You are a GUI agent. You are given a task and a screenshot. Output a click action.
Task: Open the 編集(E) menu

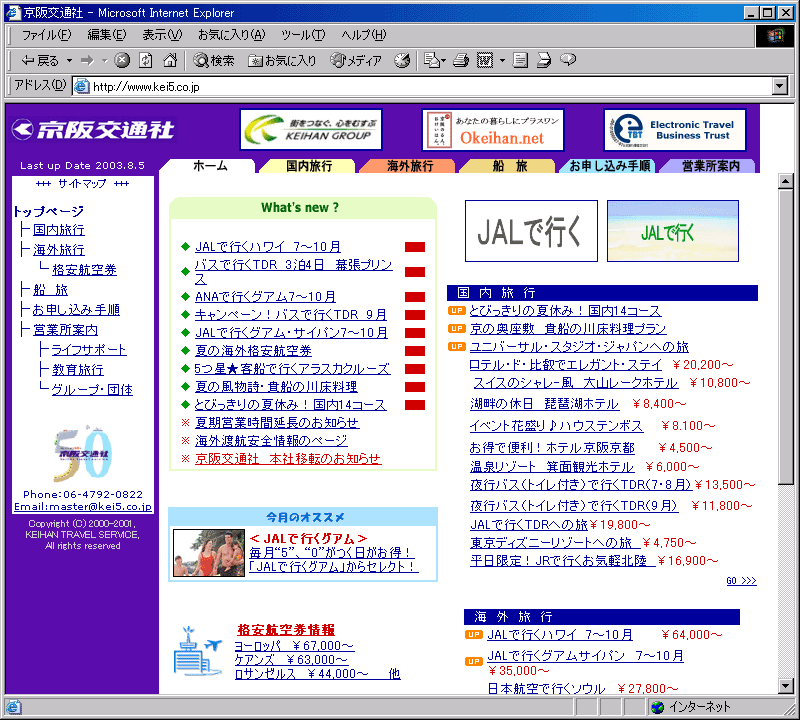(x=107, y=35)
